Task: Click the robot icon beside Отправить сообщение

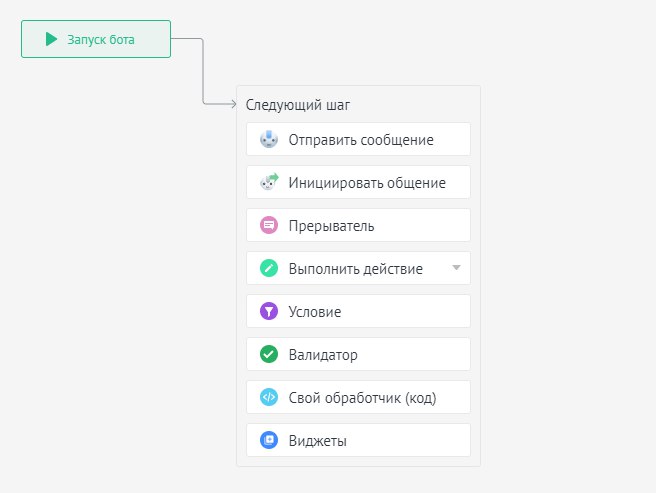Action: pyautogui.click(x=269, y=139)
